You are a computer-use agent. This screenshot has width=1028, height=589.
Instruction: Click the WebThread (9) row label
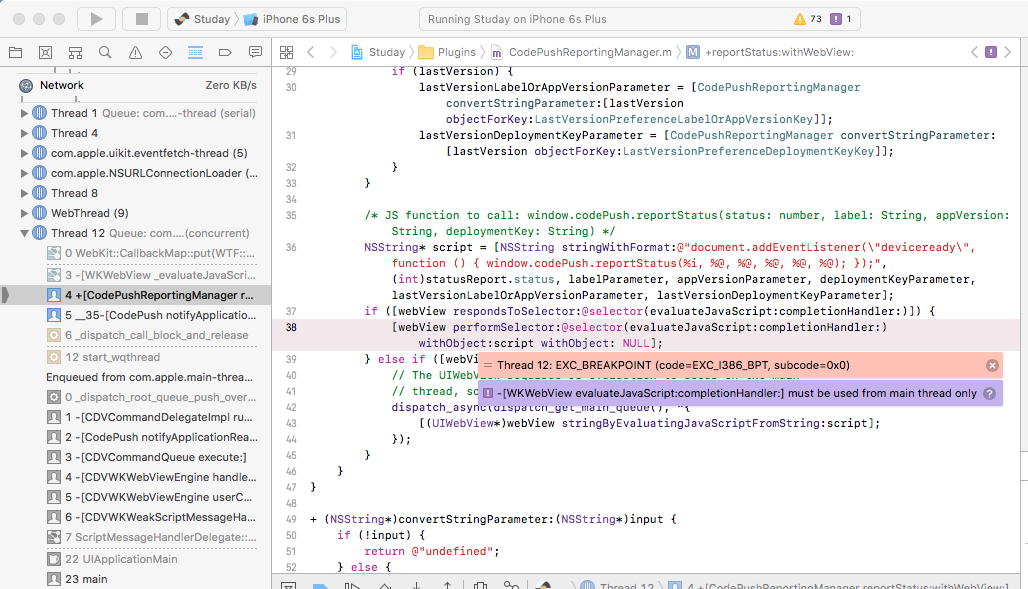click(x=90, y=213)
